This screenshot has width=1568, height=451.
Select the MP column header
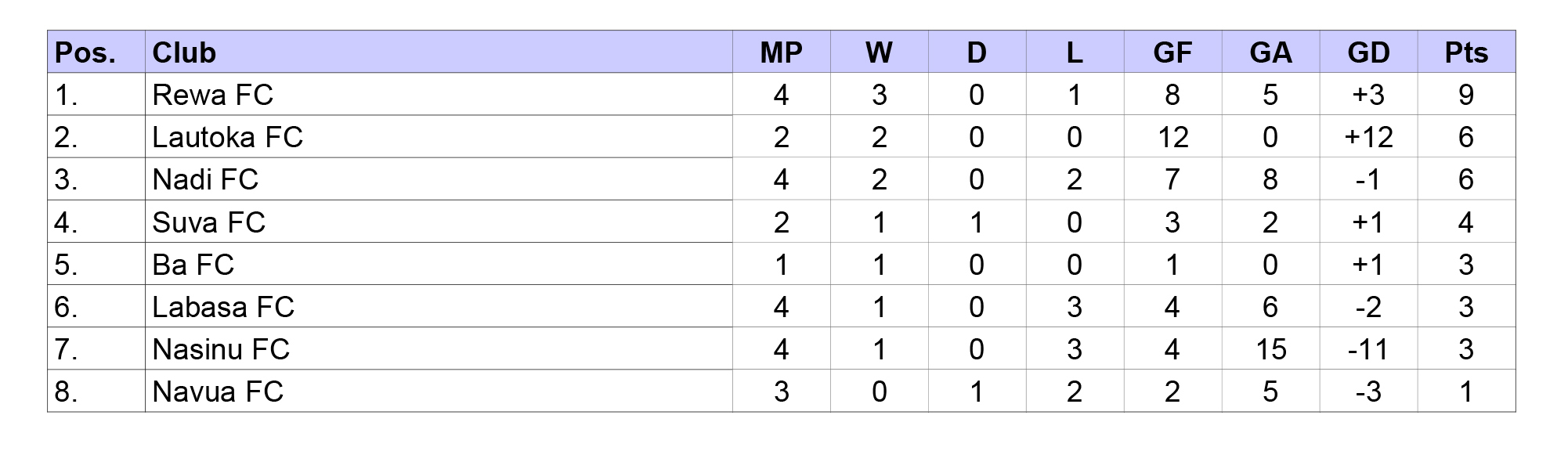(781, 52)
